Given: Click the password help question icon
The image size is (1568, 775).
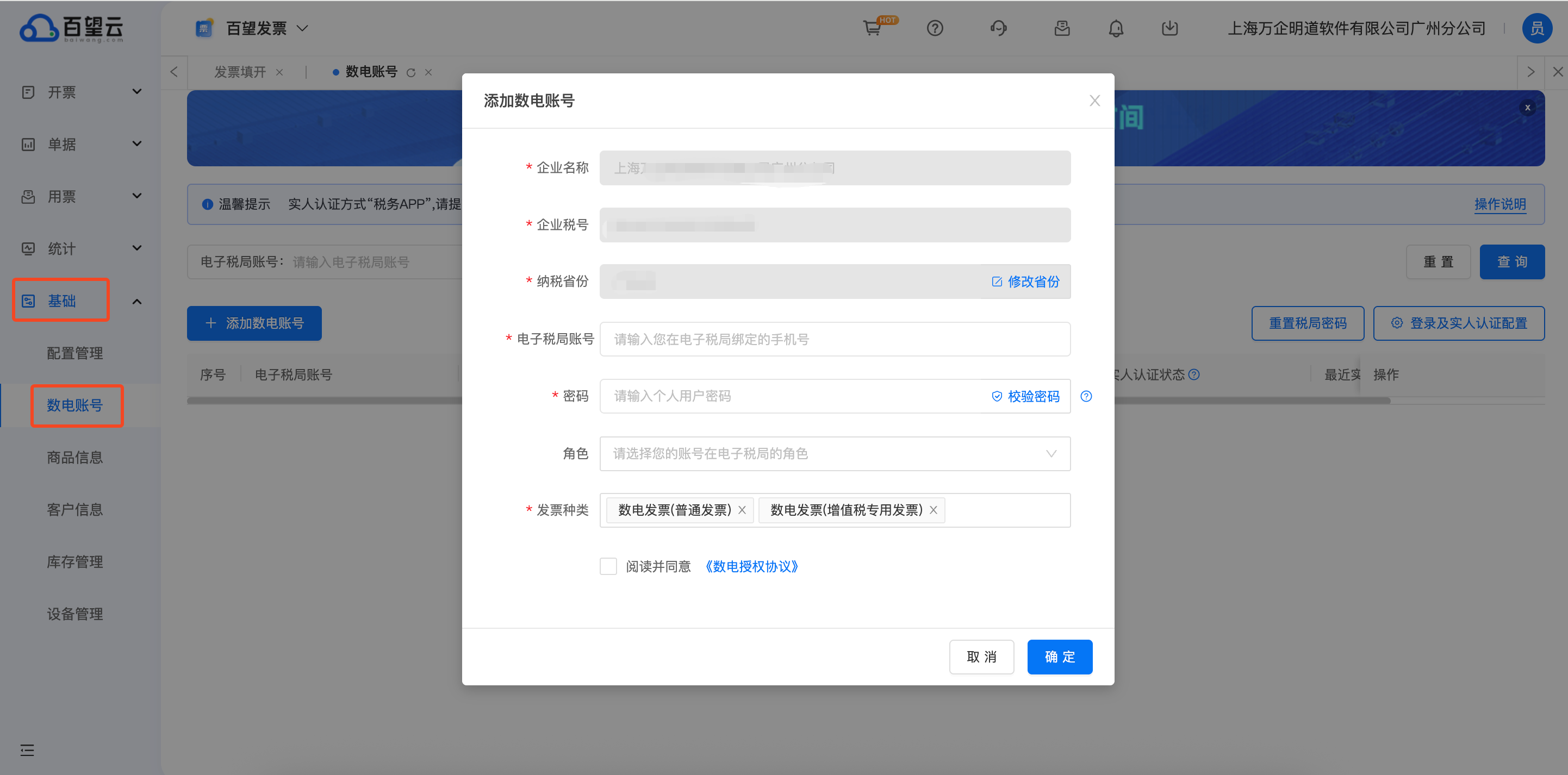Looking at the screenshot, I should [x=1086, y=396].
